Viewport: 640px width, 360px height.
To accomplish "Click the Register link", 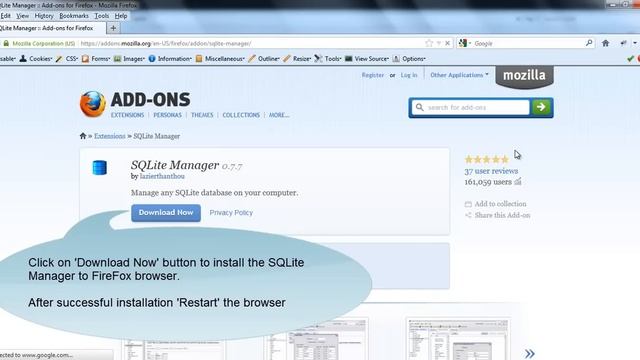I will pos(373,75).
